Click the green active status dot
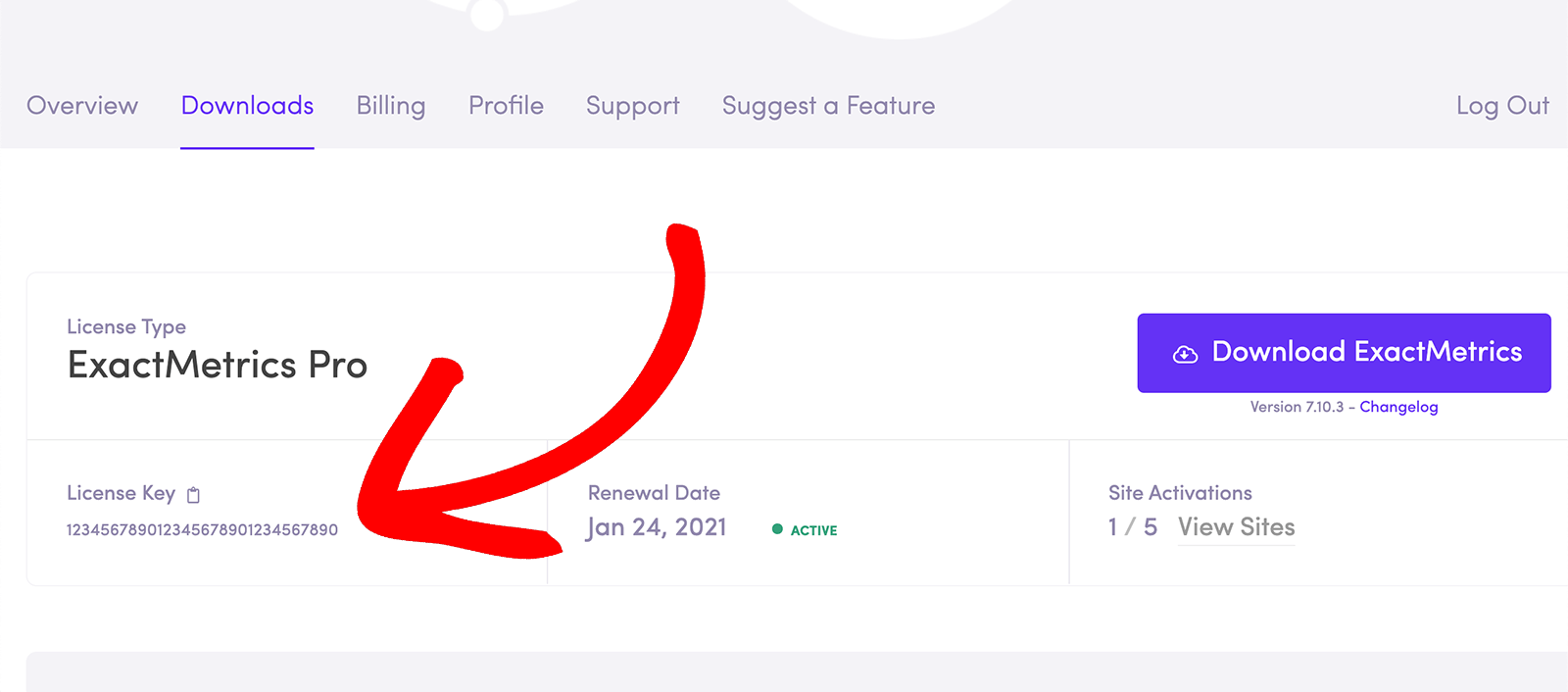This screenshot has width=1568, height=692. coord(777,529)
